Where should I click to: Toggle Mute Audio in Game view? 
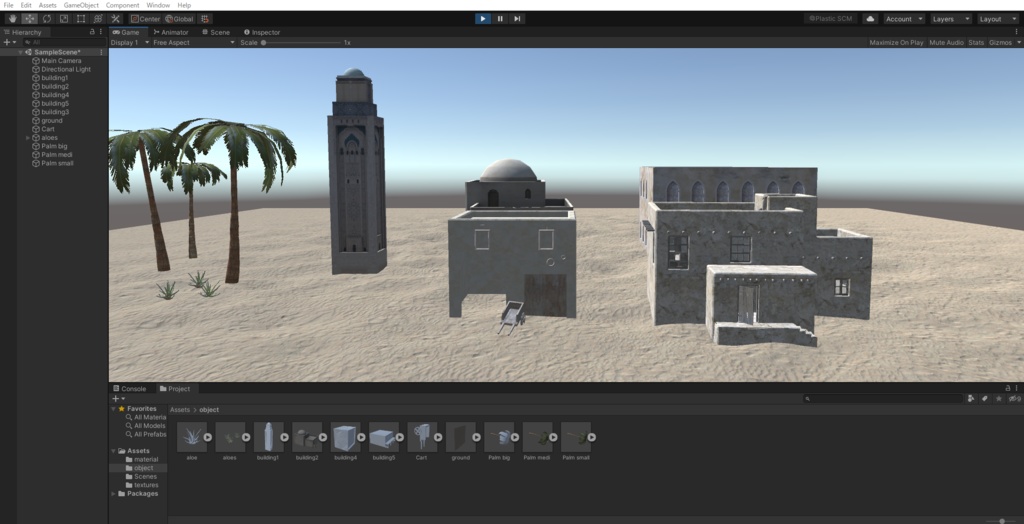point(946,42)
